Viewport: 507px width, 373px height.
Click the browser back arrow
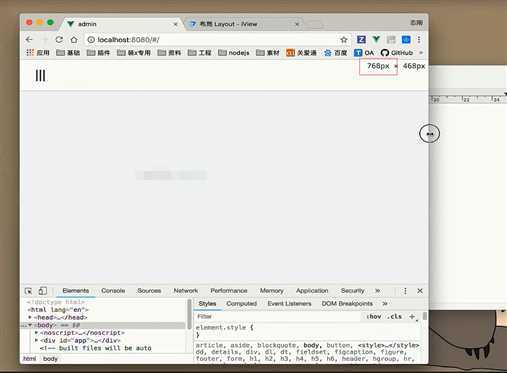pos(29,40)
